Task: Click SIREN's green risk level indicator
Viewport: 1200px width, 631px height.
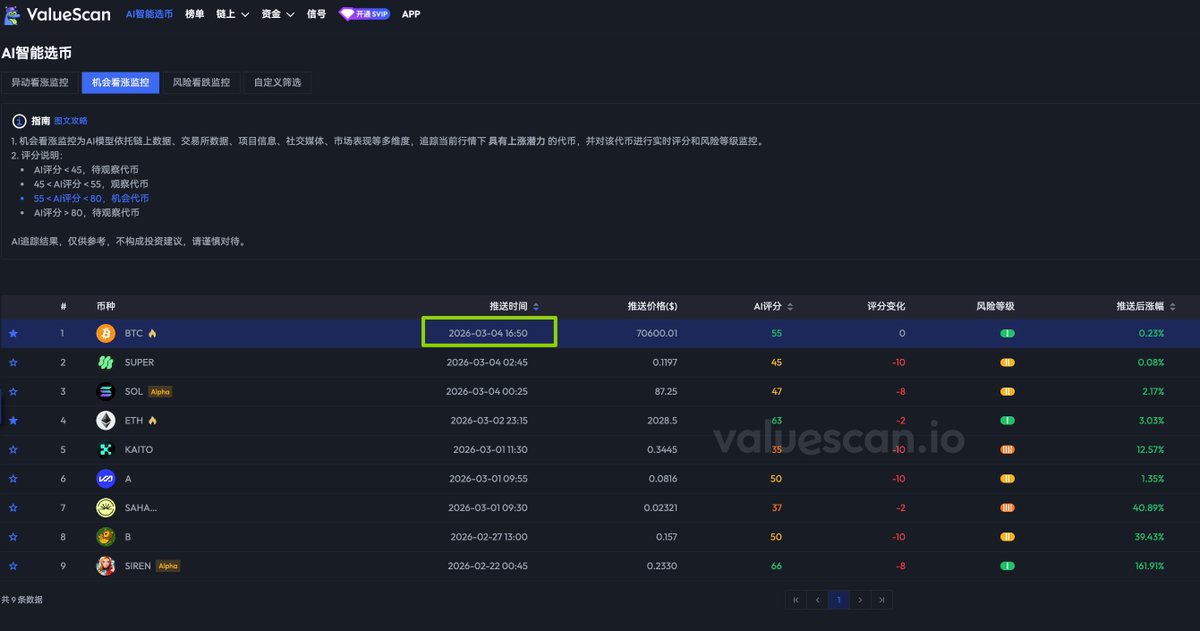Action: [x=1007, y=566]
